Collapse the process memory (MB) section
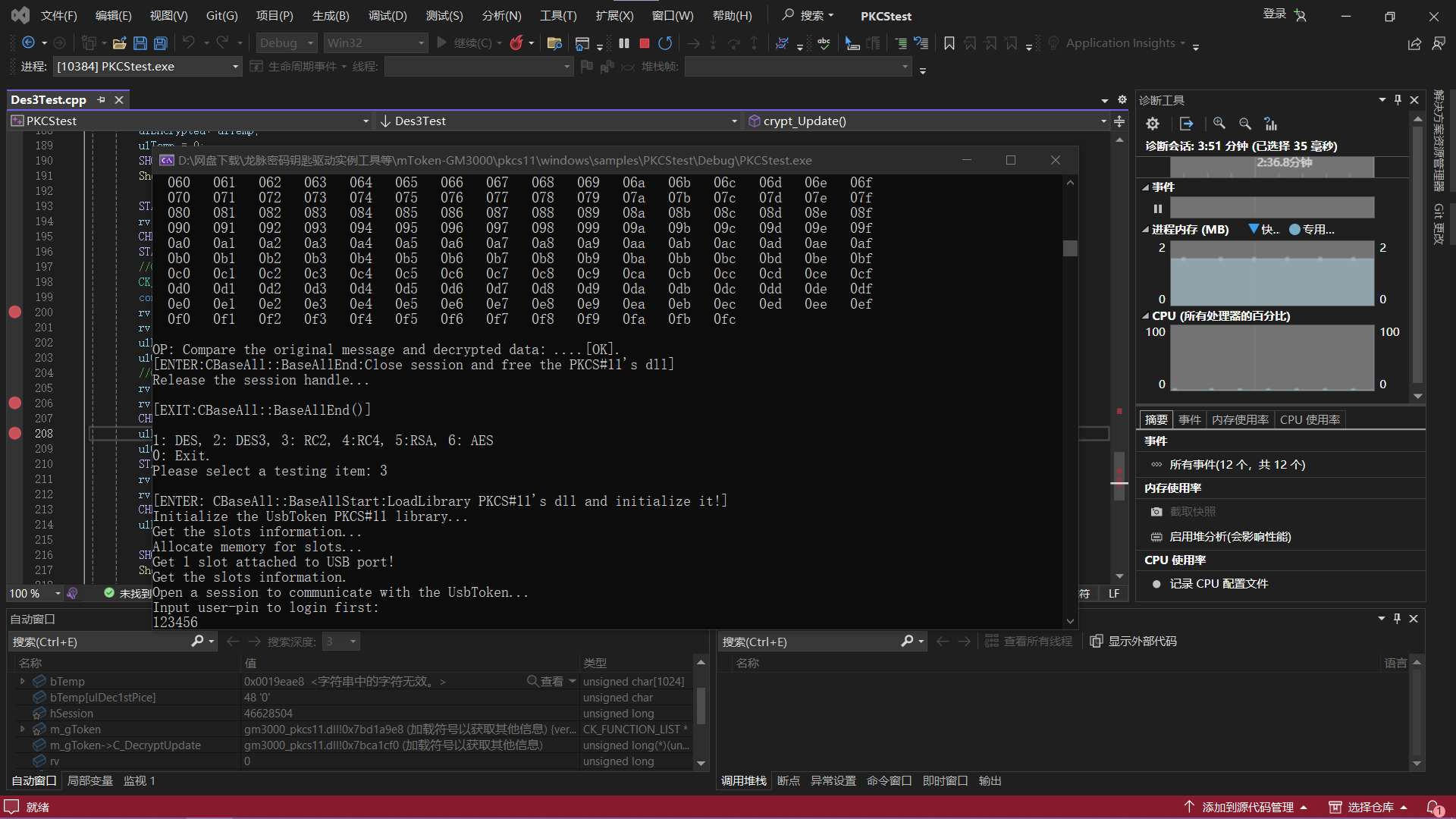The width and height of the screenshot is (1456, 819). pyautogui.click(x=1145, y=230)
